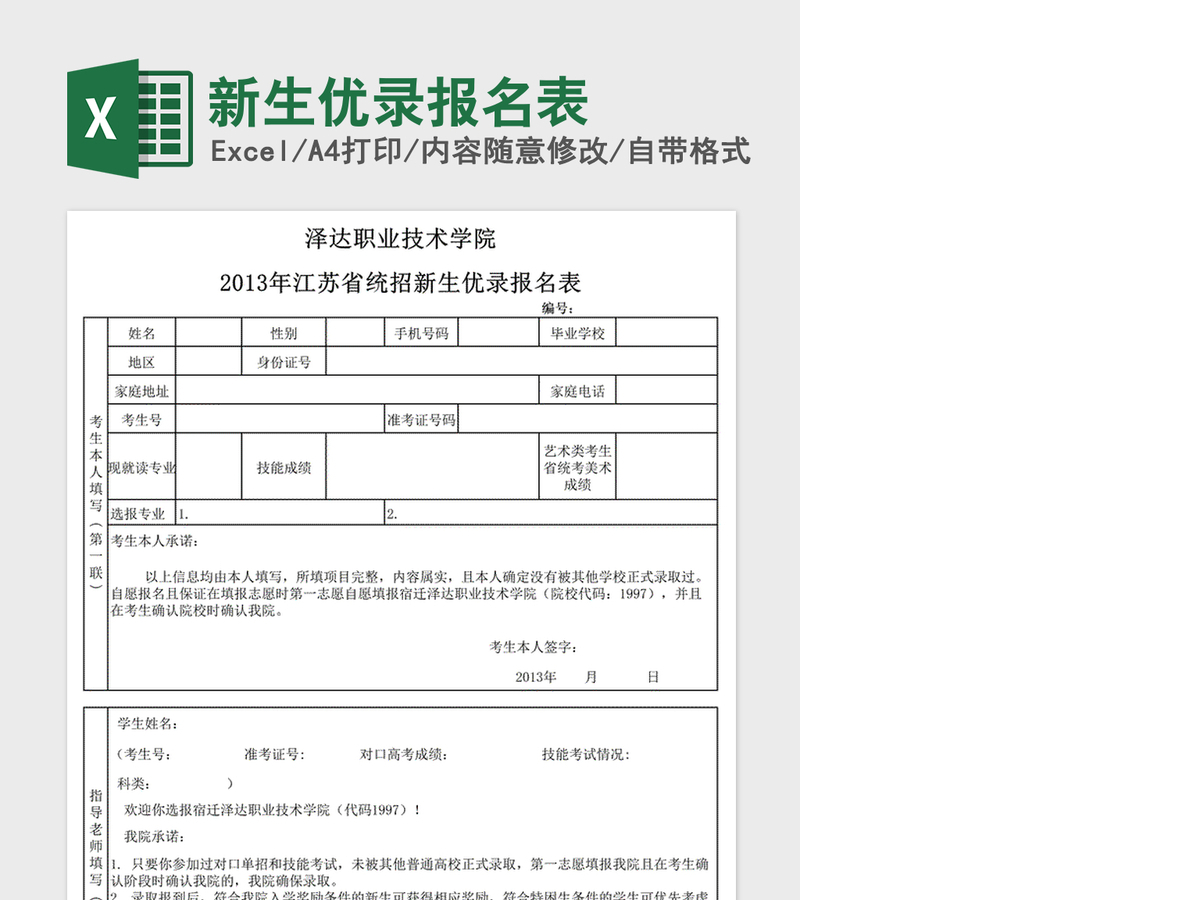Click the 对口高考成绩: label
1200x900 pixels.
pos(404,755)
